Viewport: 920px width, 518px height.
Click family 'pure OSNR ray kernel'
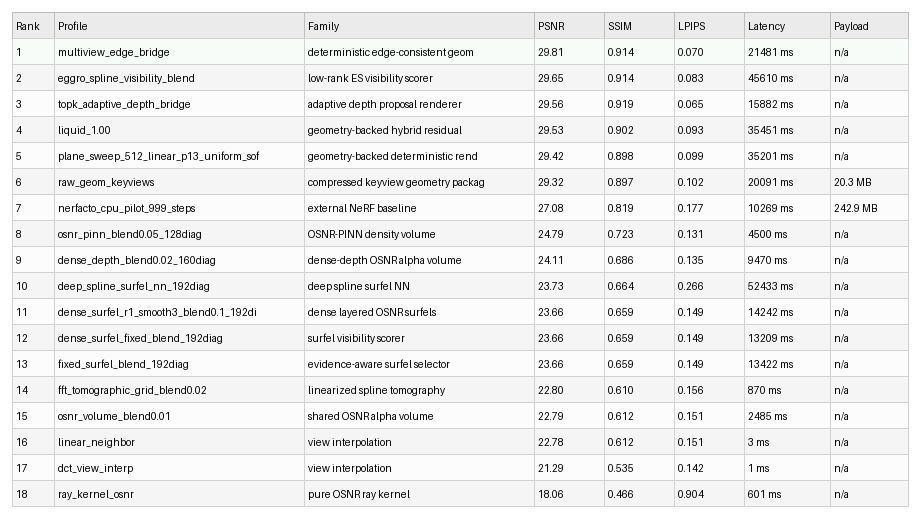(358, 494)
